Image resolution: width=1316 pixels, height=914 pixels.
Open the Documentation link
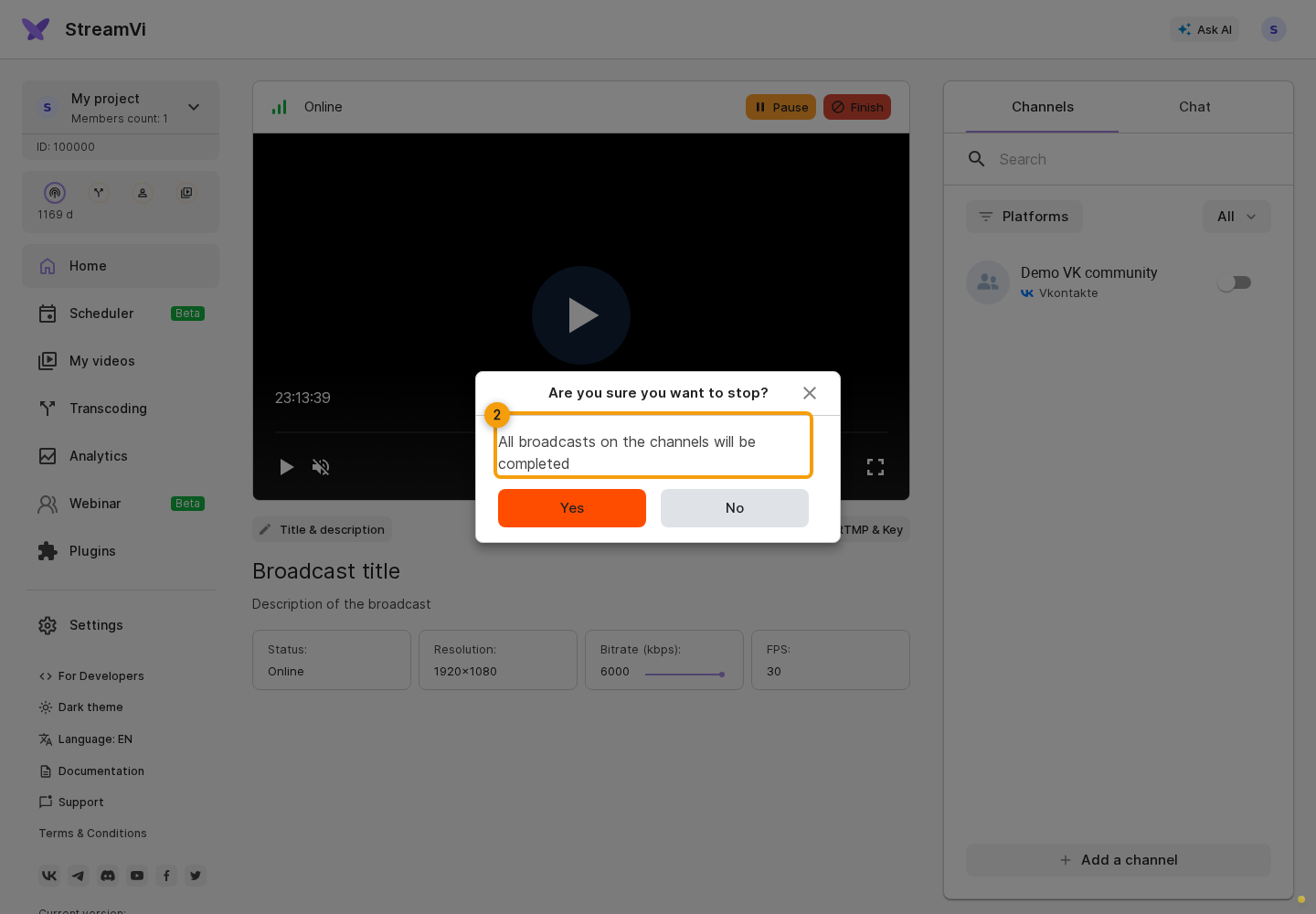click(x=91, y=771)
